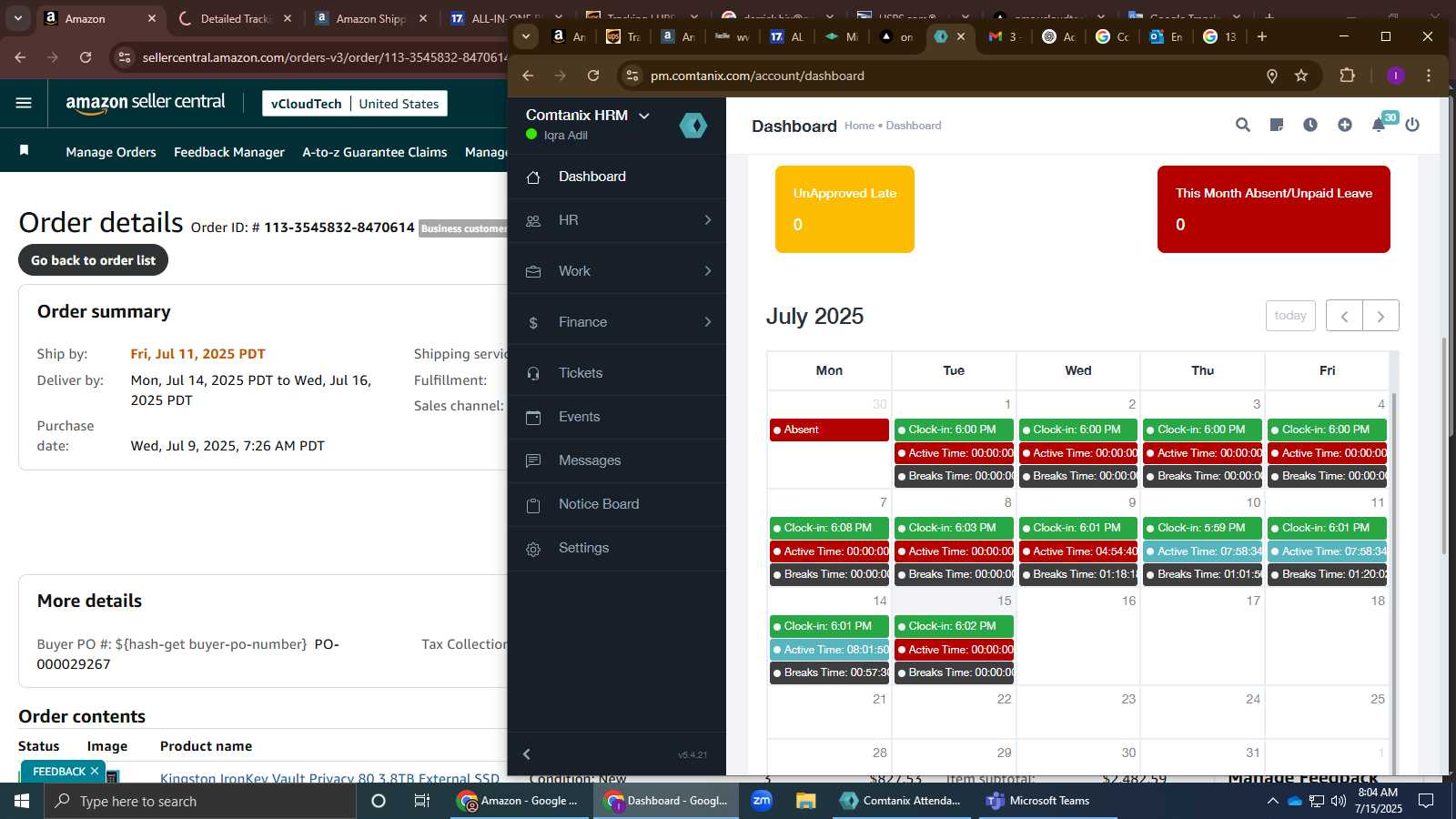Click Clock-in: 5:59 PM on July 10
The width and height of the screenshot is (1456, 819).
point(1202,528)
